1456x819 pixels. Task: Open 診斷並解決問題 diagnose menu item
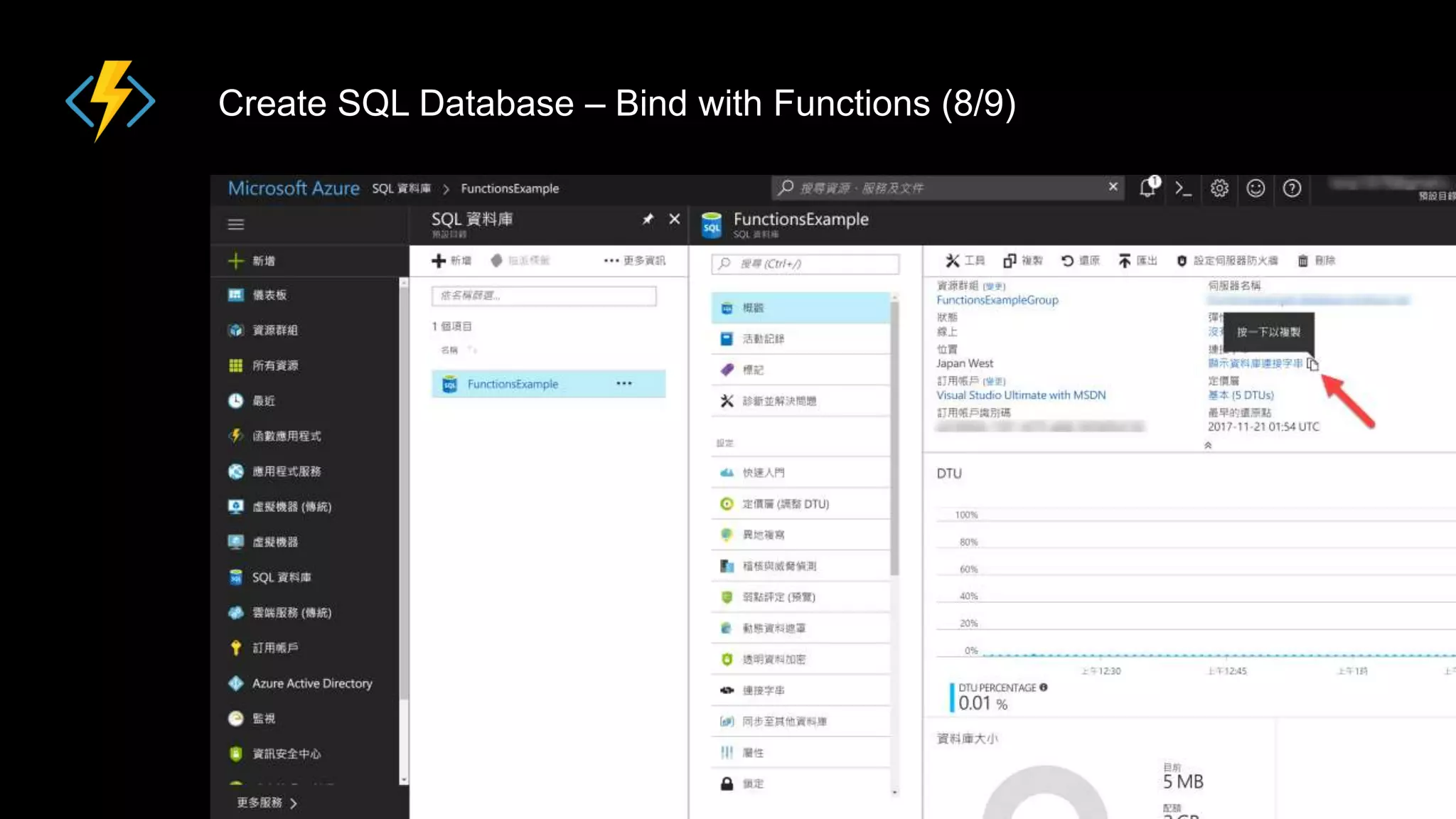[801, 401]
